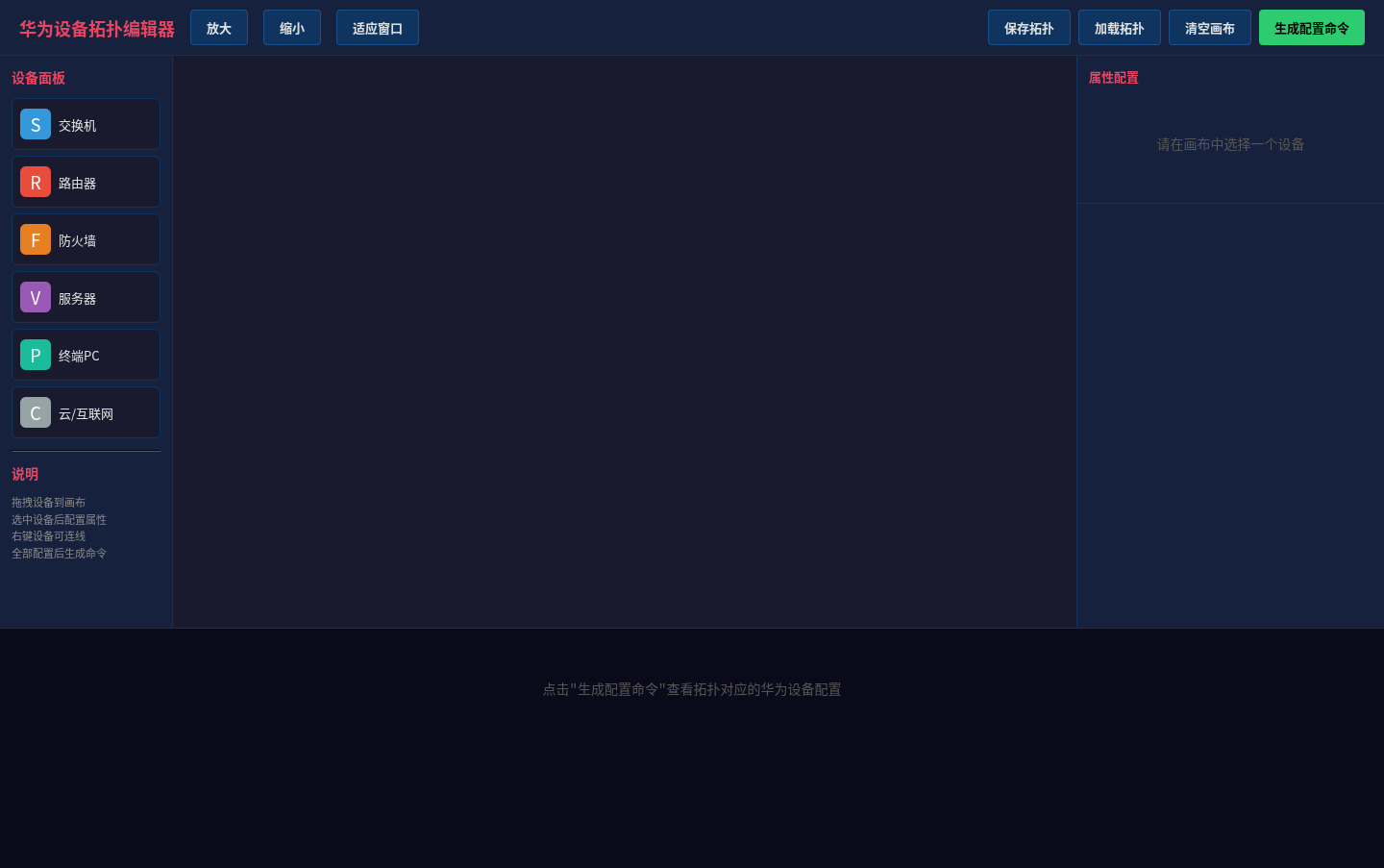Screen dimensions: 1384x868
Task: Click the green P terminal PC icon
Action: (36, 355)
